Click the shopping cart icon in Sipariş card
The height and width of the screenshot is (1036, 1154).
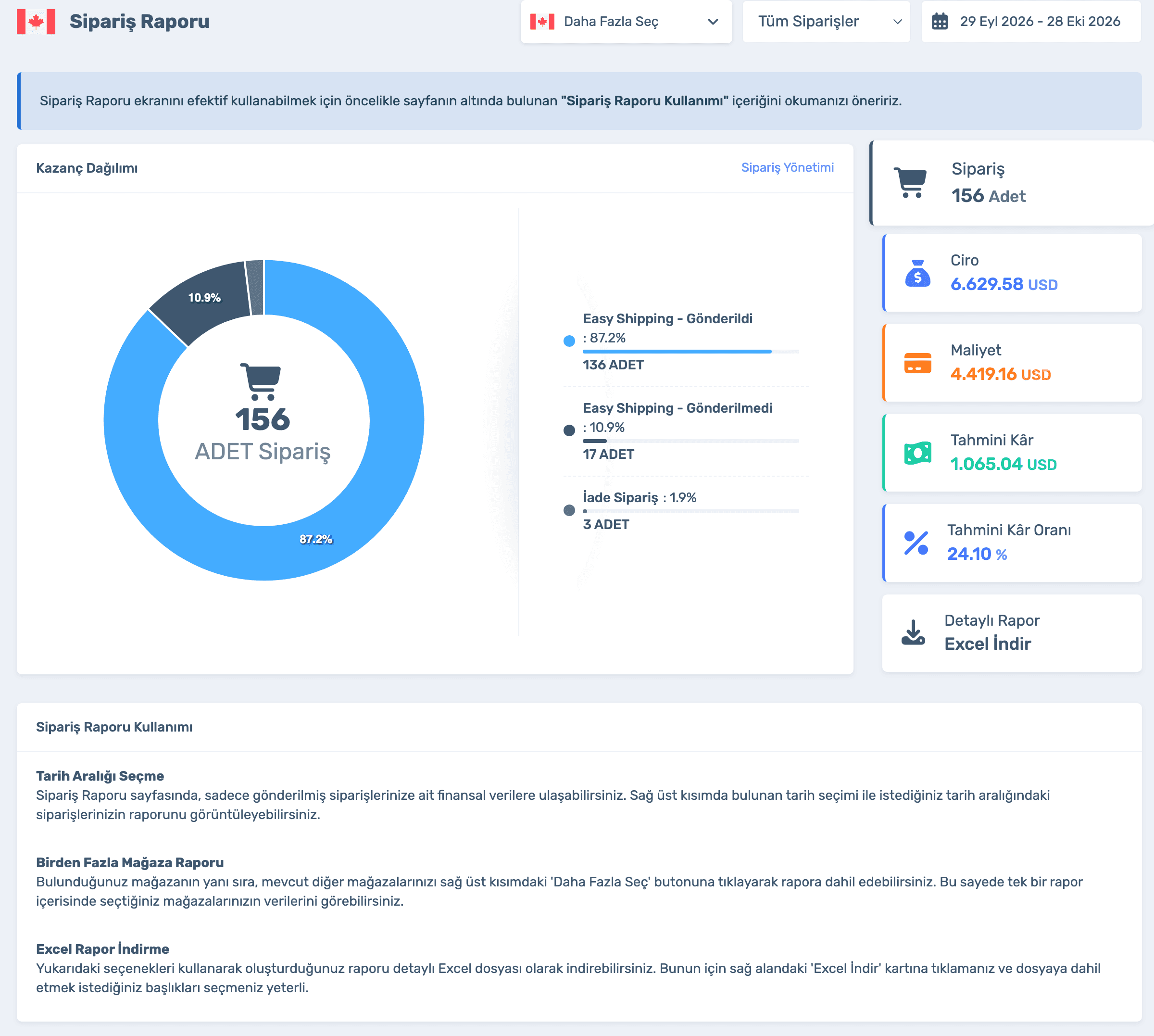tap(910, 183)
